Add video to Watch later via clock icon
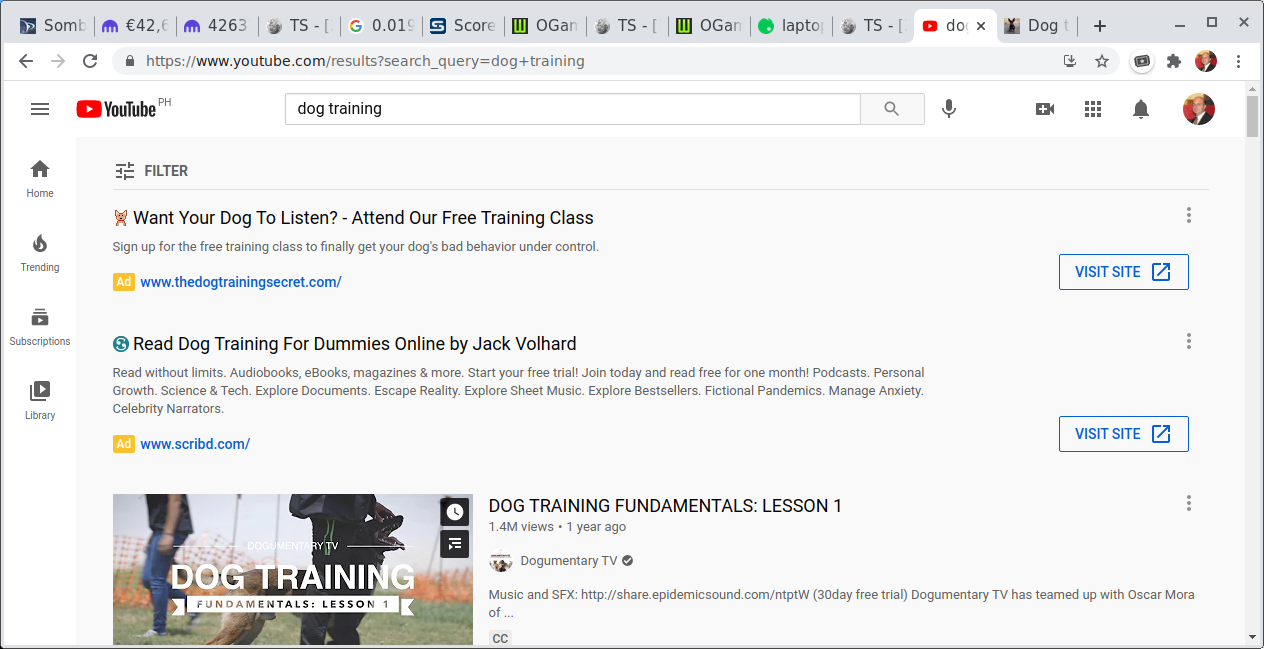The width and height of the screenshot is (1264, 649). point(455,512)
